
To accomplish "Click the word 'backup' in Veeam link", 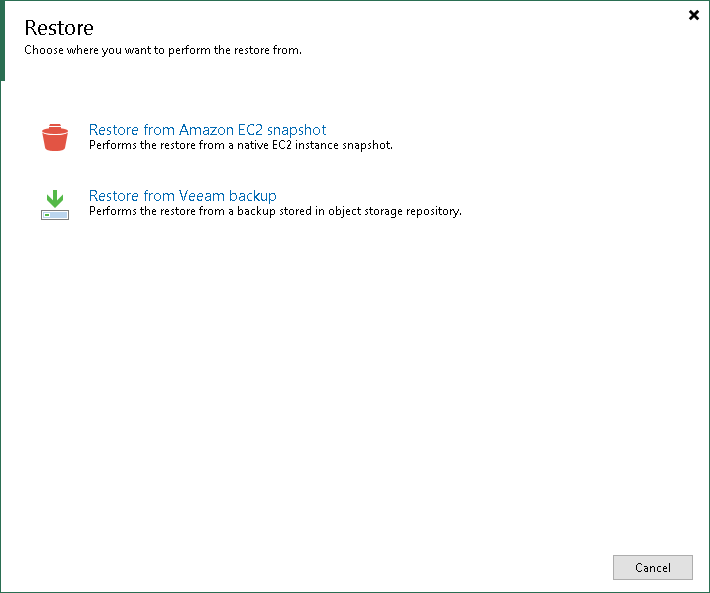I will (253, 196).
